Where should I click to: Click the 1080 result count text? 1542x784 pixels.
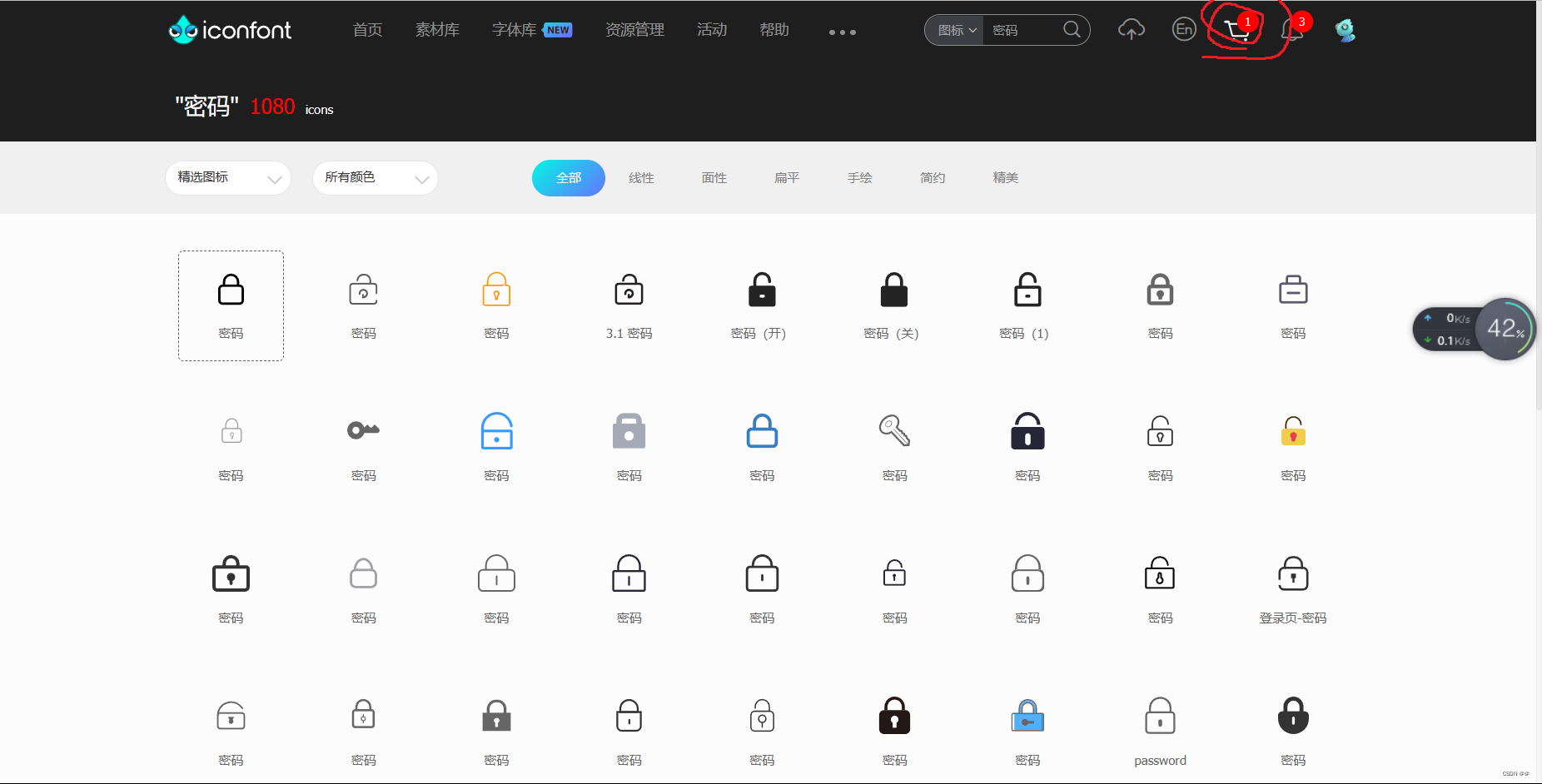pos(272,107)
